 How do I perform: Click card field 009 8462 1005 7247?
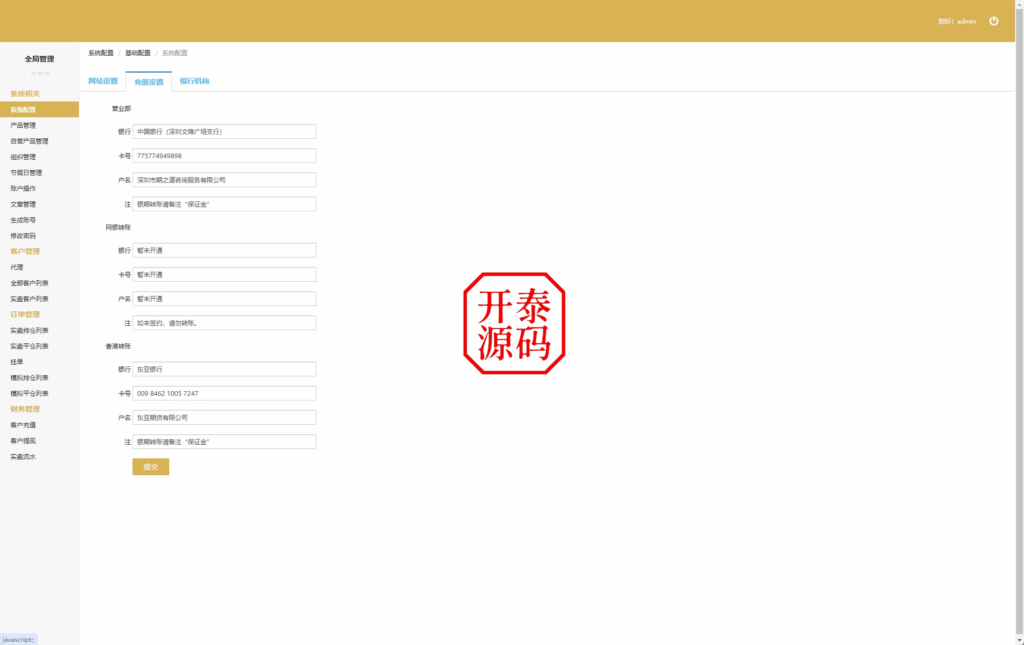(x=224, y=393)
